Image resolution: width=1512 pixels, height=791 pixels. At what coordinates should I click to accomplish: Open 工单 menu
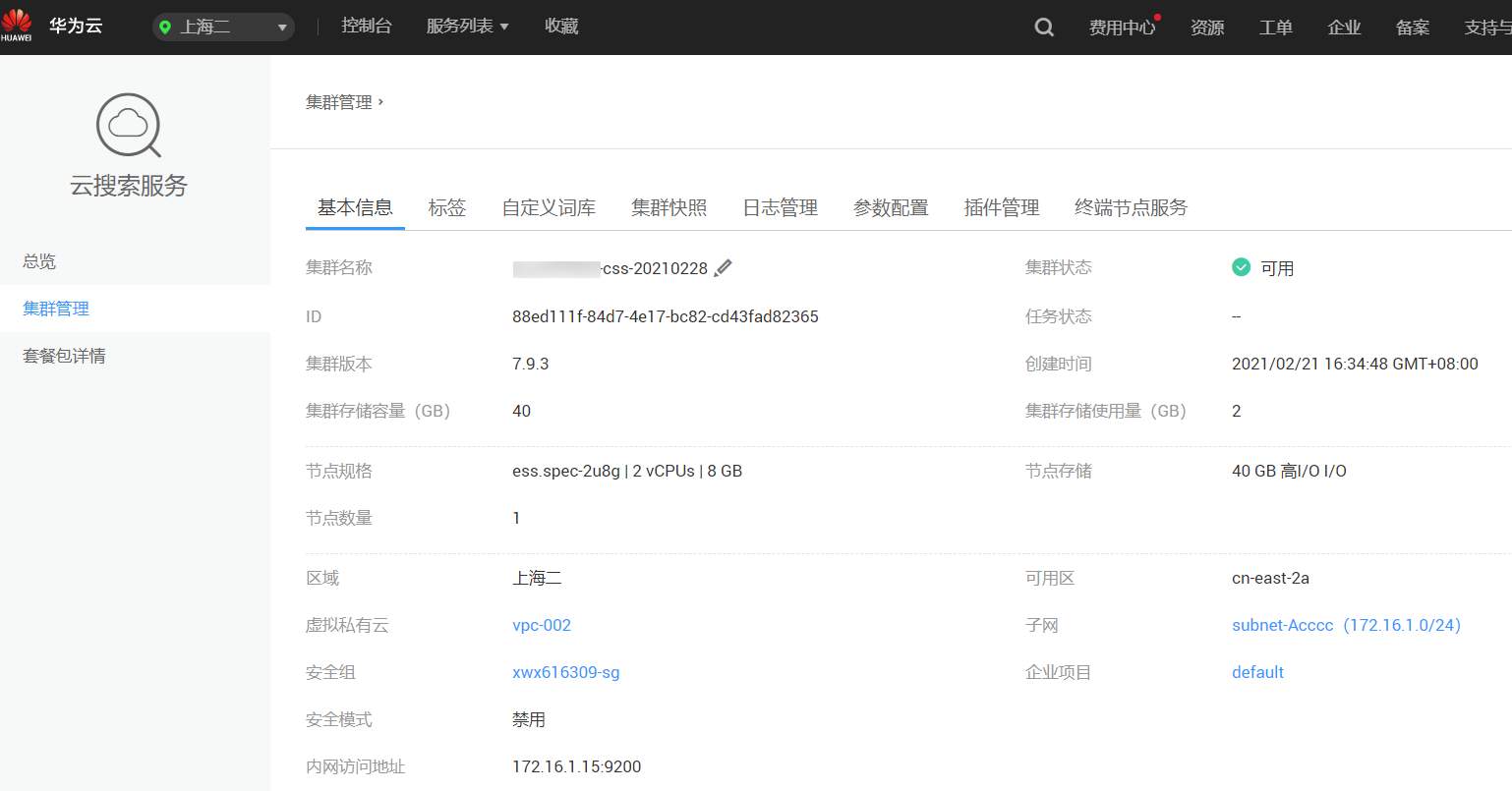1276,28
